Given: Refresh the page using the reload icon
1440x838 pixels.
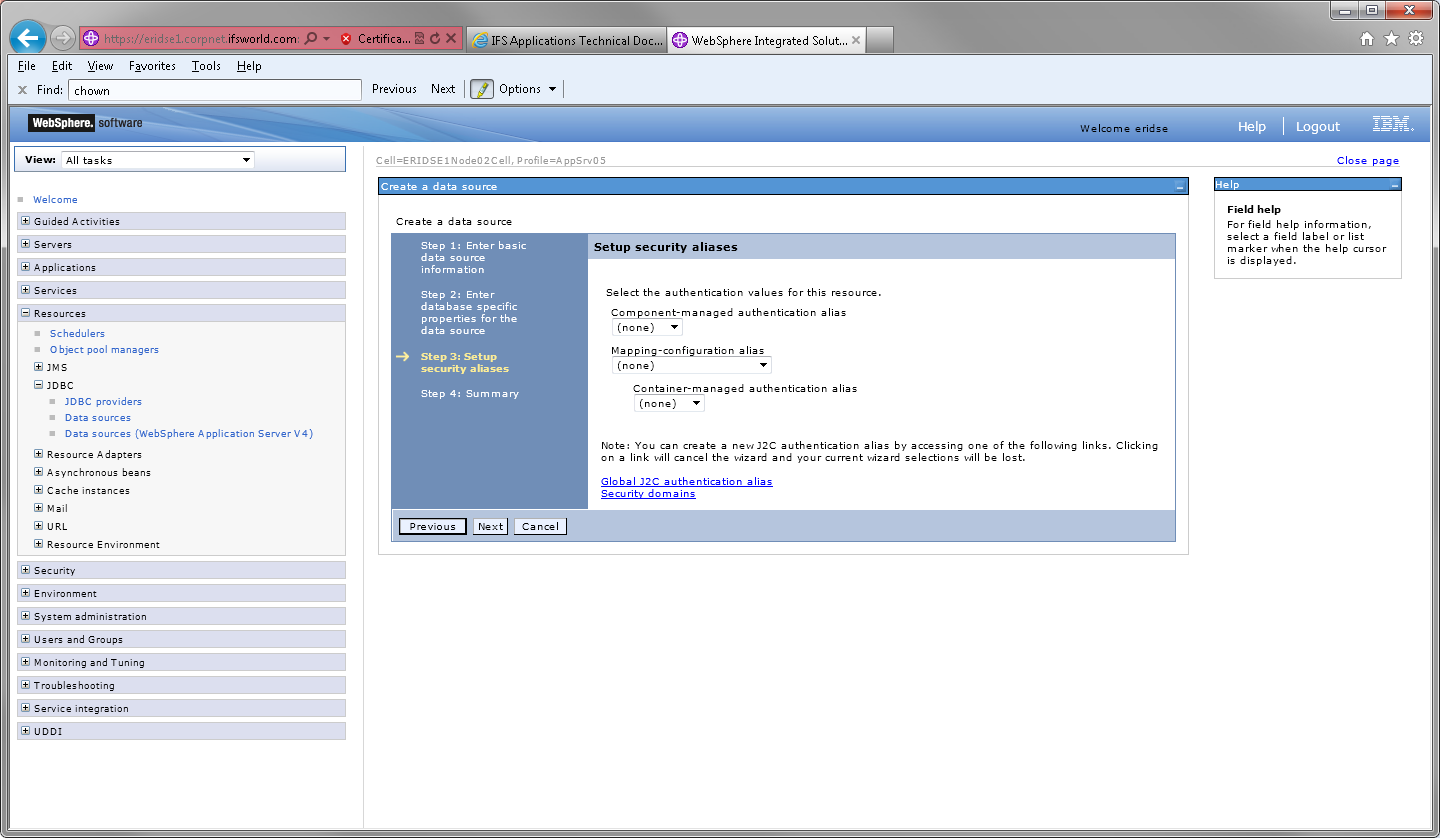Looking at the screenshot, I should (x=435, y=39).
